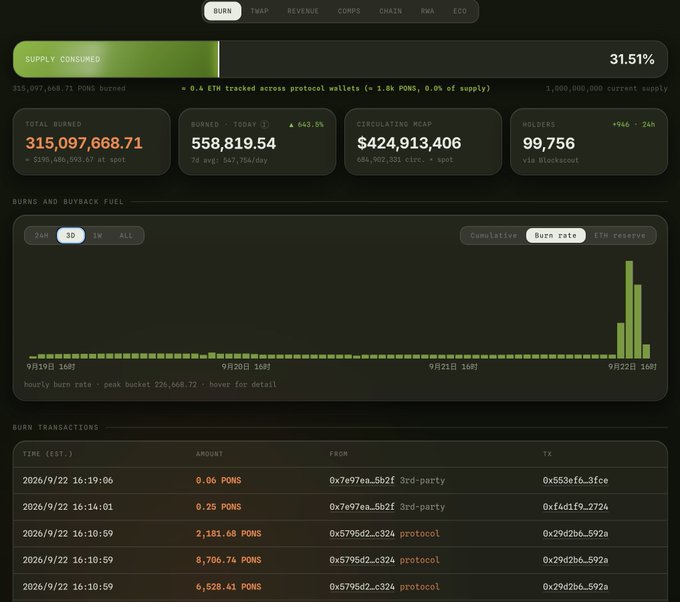Open the ECO tab

[x=460, y=11]
